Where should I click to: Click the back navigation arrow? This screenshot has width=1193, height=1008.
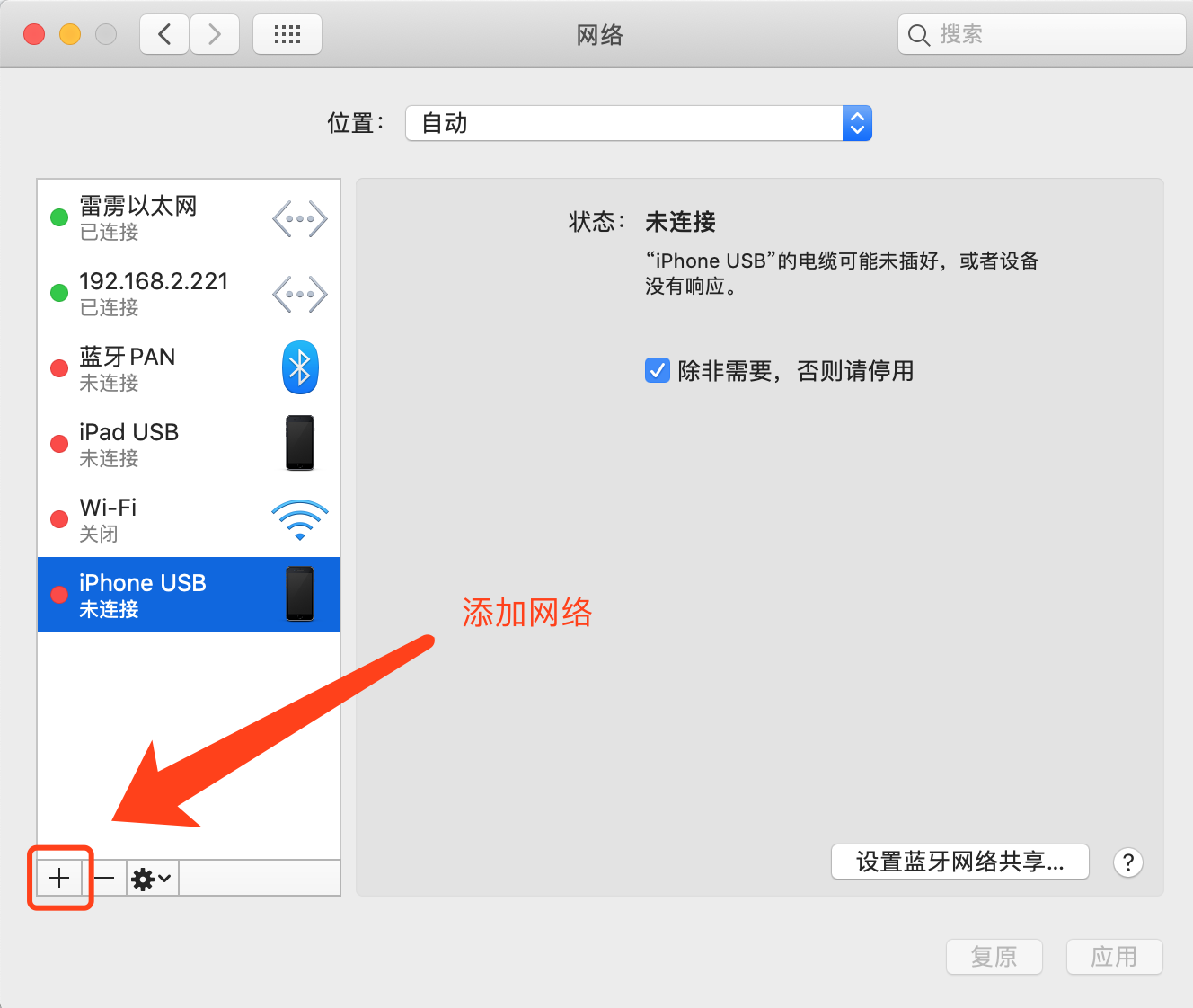click(164, 35)
